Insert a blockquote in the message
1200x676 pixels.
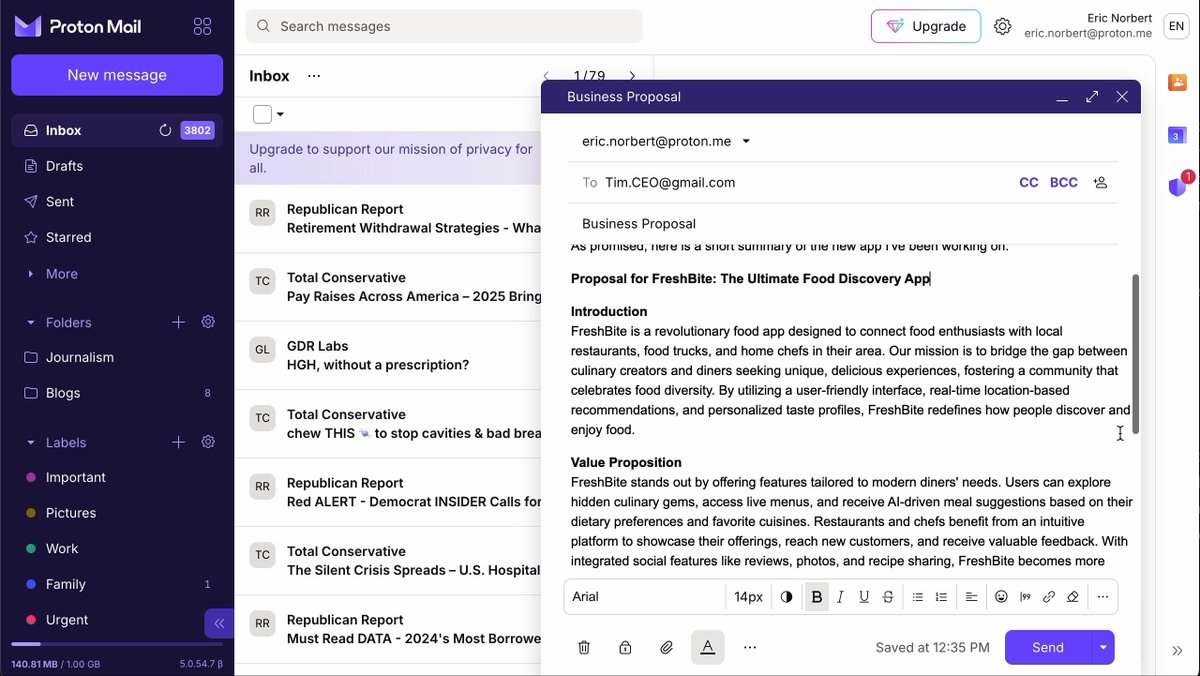[x=1025, y=597]
